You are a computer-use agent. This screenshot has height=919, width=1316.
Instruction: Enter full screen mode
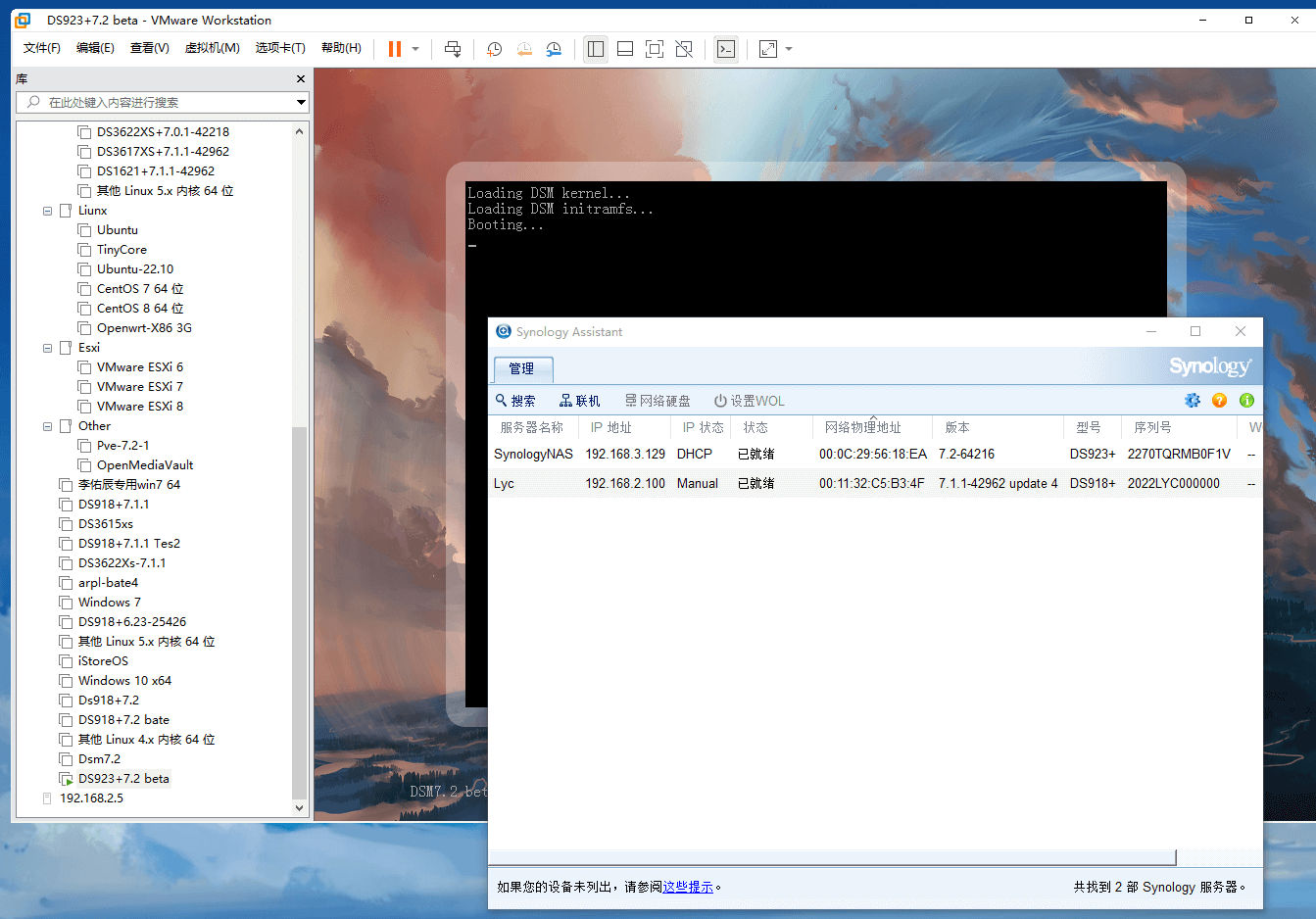(x=655, y=49)
